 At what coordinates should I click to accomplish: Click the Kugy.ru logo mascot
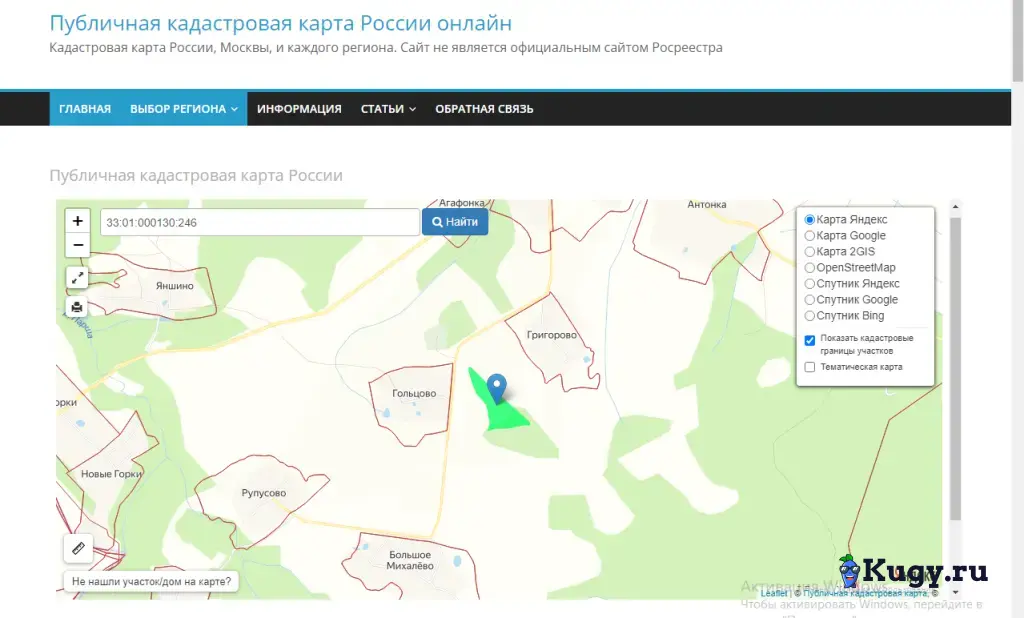pyautogui.click(x=850, y=572)
